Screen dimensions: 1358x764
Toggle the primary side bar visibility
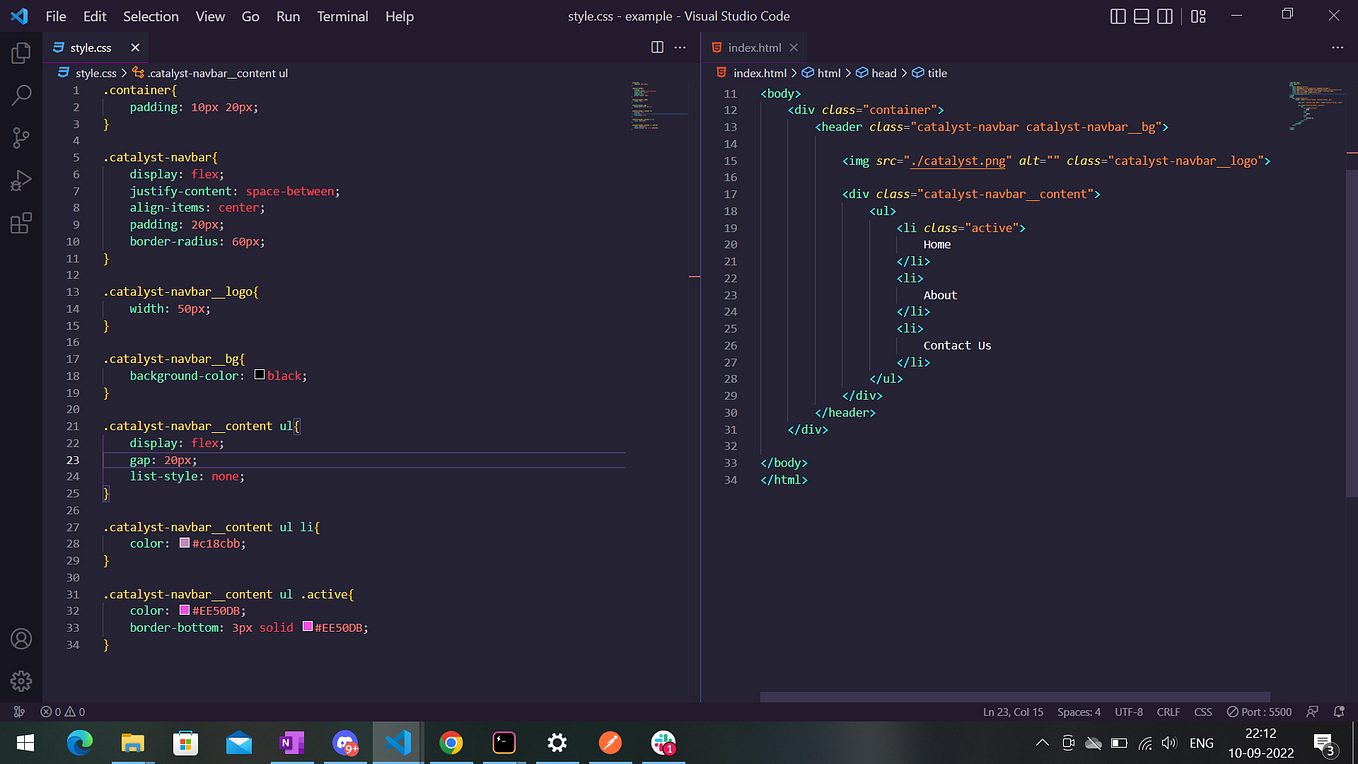(x=1117, y=16)
